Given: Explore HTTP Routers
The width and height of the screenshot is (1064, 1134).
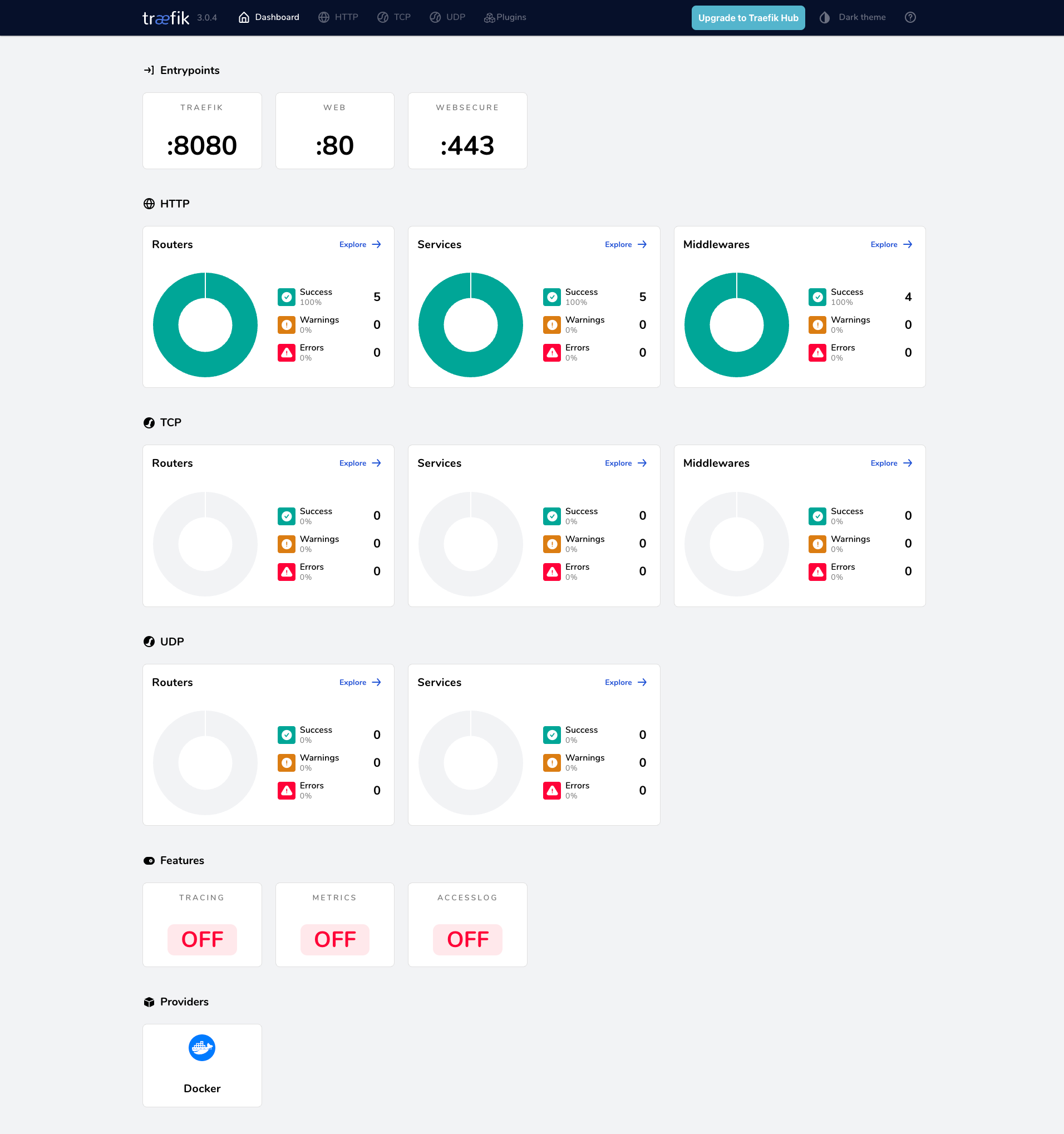Looking at the screenshot, I should (x=359, y=244).
